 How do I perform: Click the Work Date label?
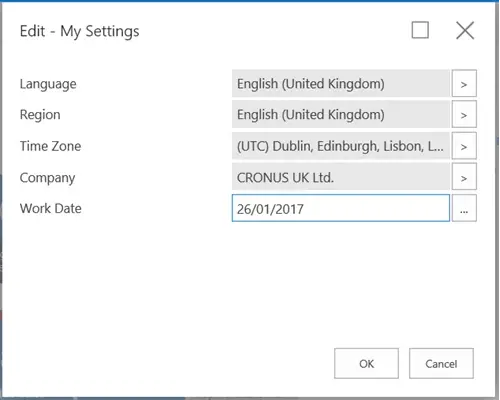click(51, 209)
